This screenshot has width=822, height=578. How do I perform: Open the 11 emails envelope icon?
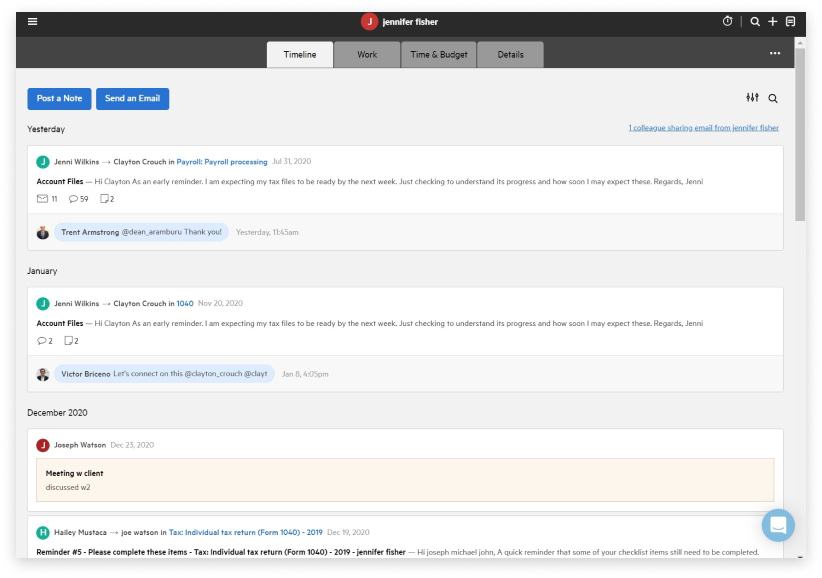(41, 199)
